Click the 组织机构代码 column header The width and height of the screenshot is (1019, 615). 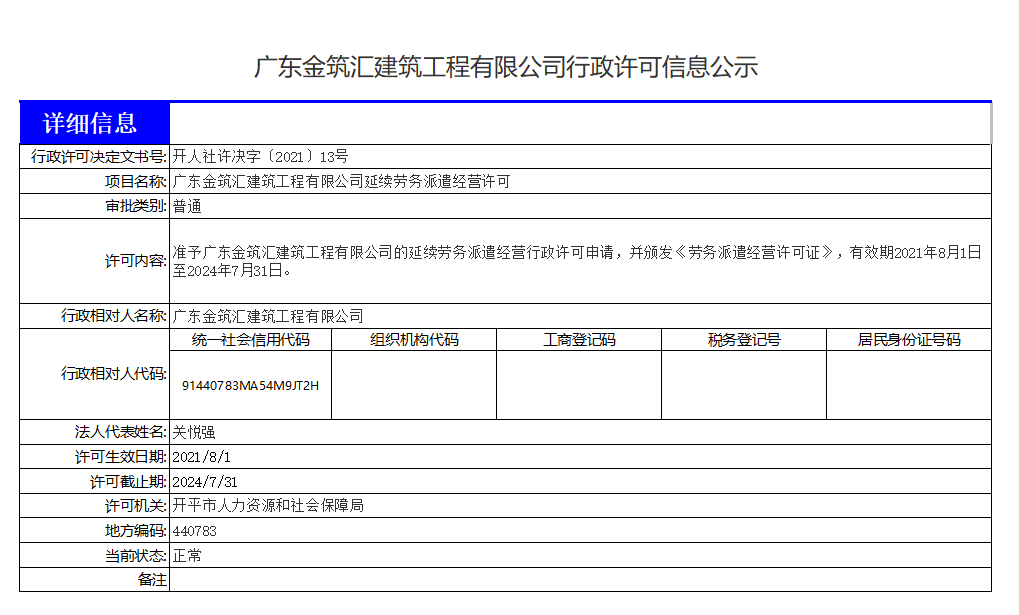click(x=413, y=339)
